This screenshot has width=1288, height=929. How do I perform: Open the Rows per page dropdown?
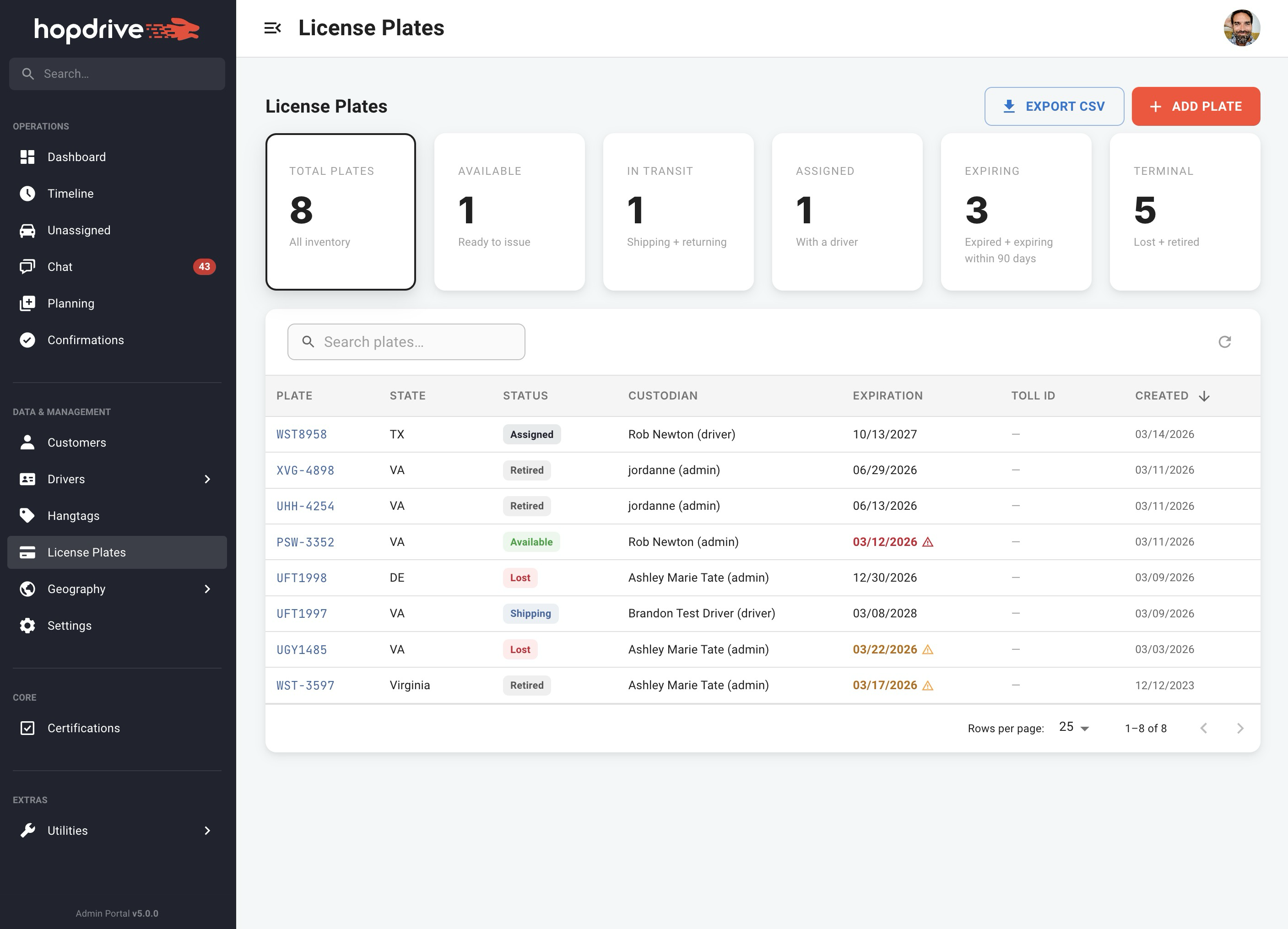click(x=1073, y=728)
